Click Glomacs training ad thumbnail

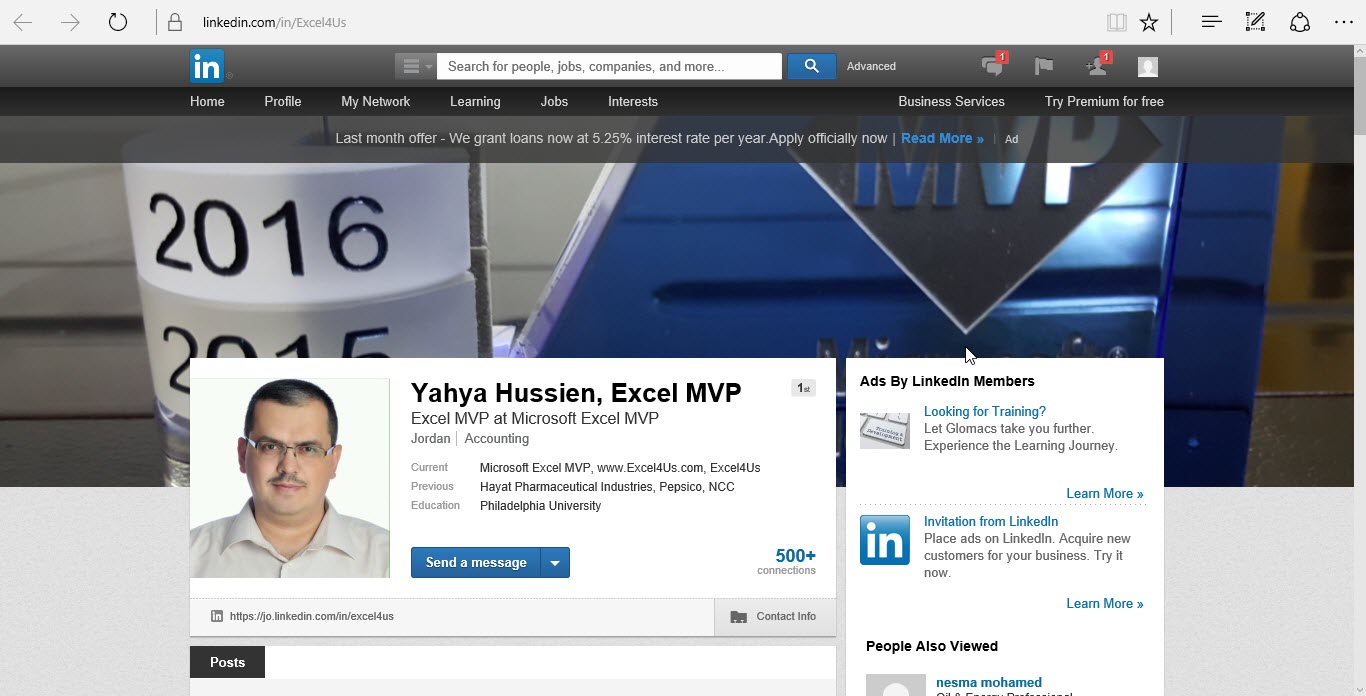pyautogui.click(x=885, y=429)
